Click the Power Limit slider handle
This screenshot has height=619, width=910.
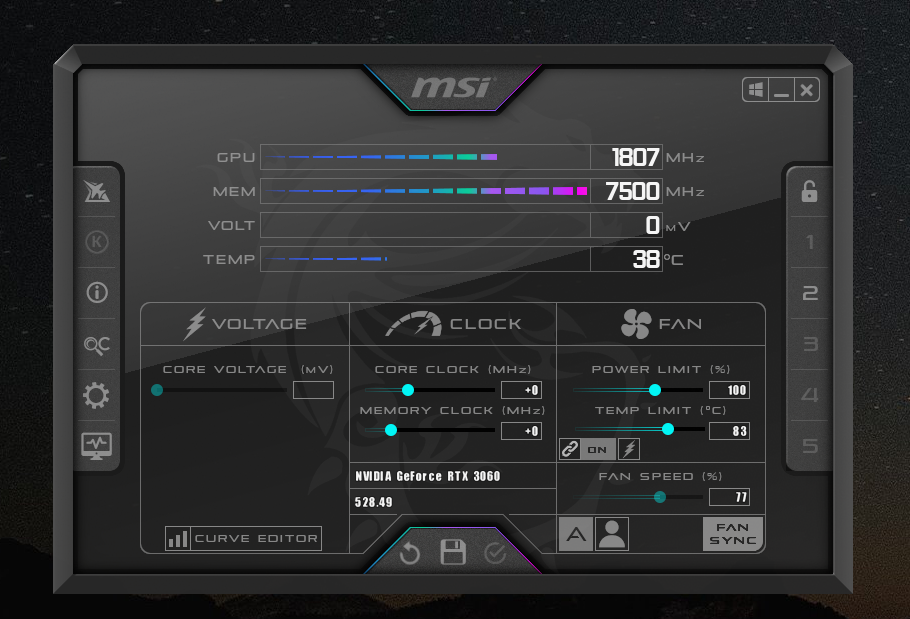pyautogui.click(x=655, y=390)
